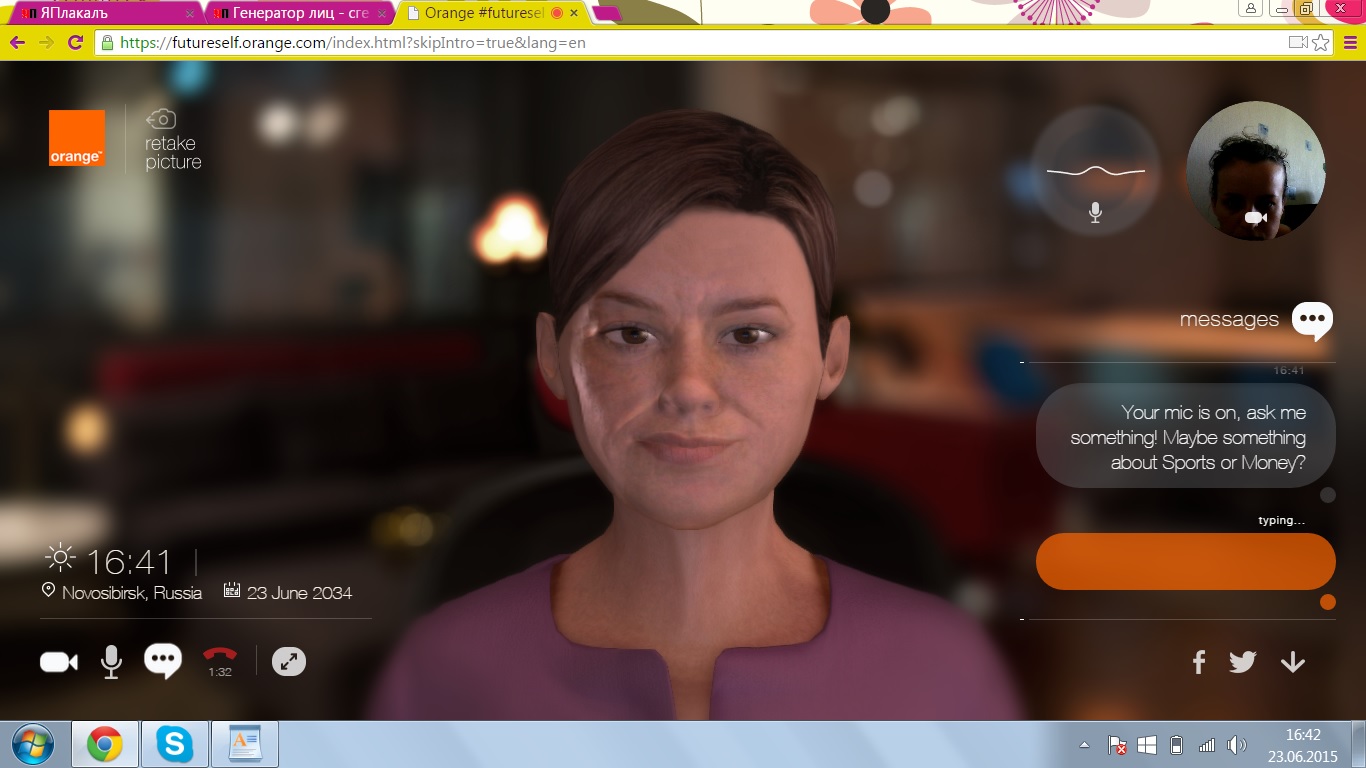Mute the microphone in bottom controls
This screenshot has height=768, width=1366.
[x=111, y=662]
